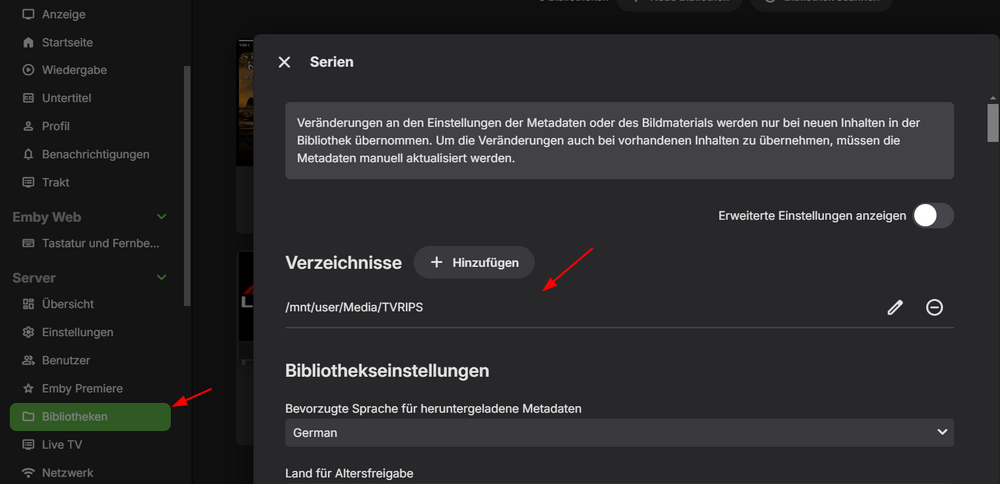The width and height of the screenshot is (1000, 484).
Task: Click the /mnt/user/Media/TVRIPS path text
Action: pos(354,307)
